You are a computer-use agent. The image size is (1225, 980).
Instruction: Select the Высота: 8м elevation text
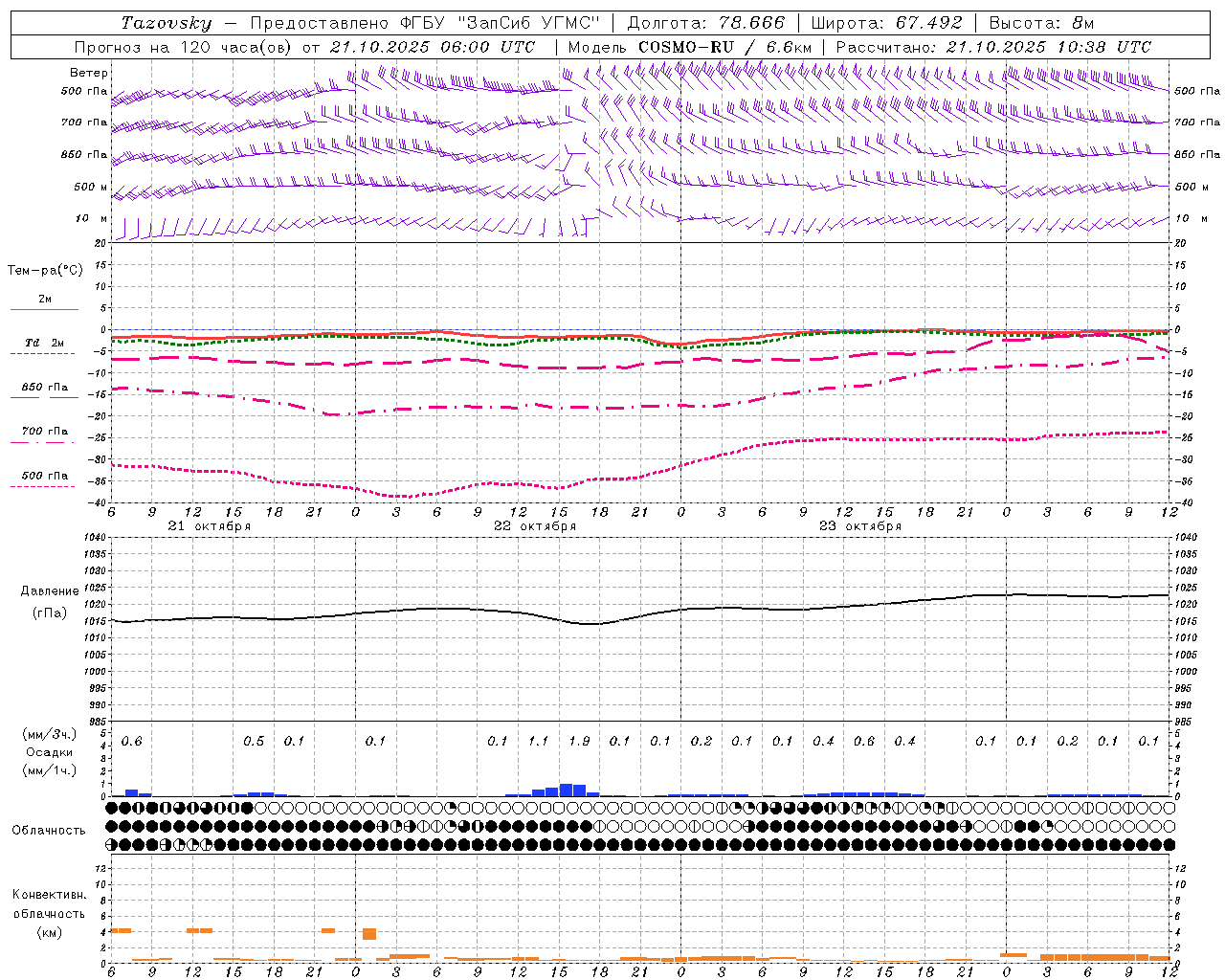coord(1041,23)
